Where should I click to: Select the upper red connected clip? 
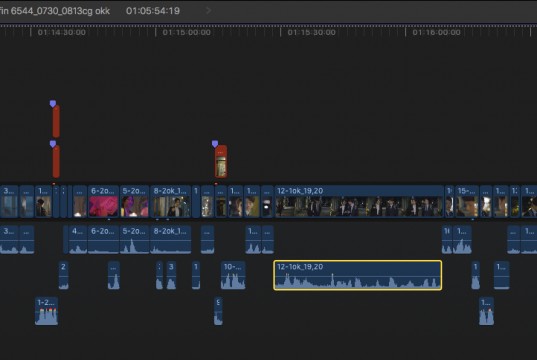pyautogui.click(x=56, y=121)
